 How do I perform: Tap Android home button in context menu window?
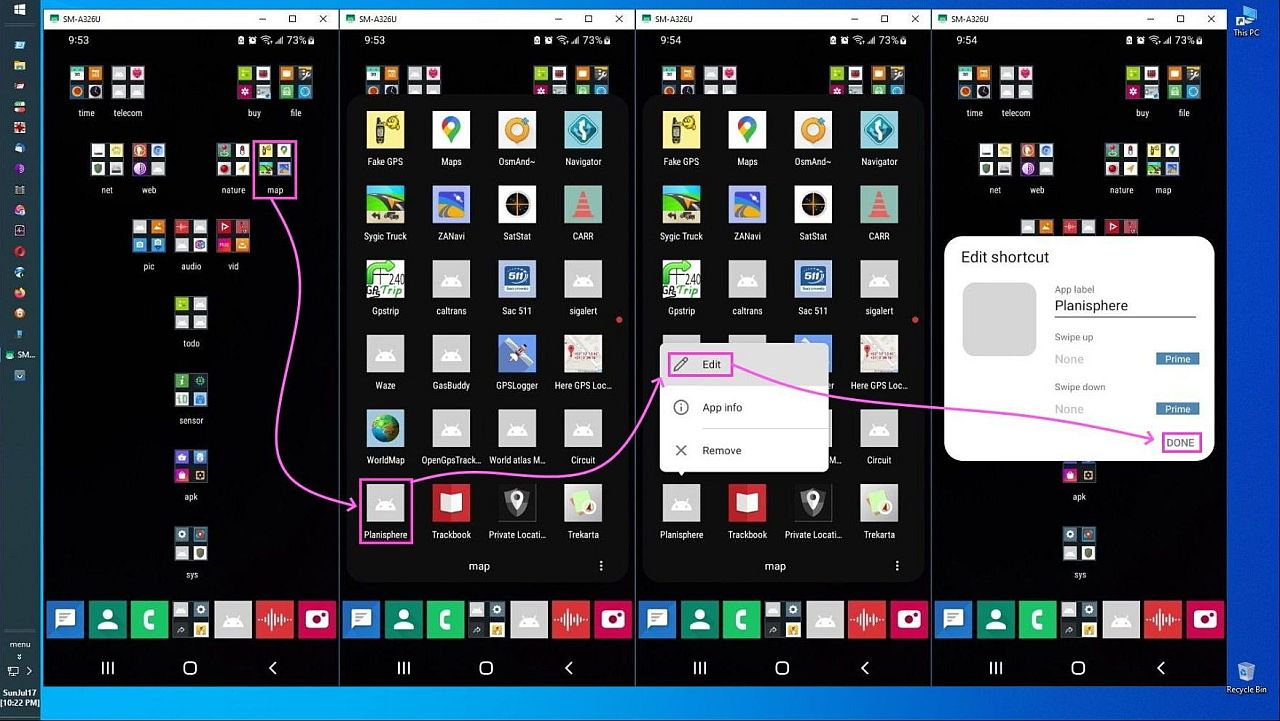pyautogui.click(x=782, y=668)
